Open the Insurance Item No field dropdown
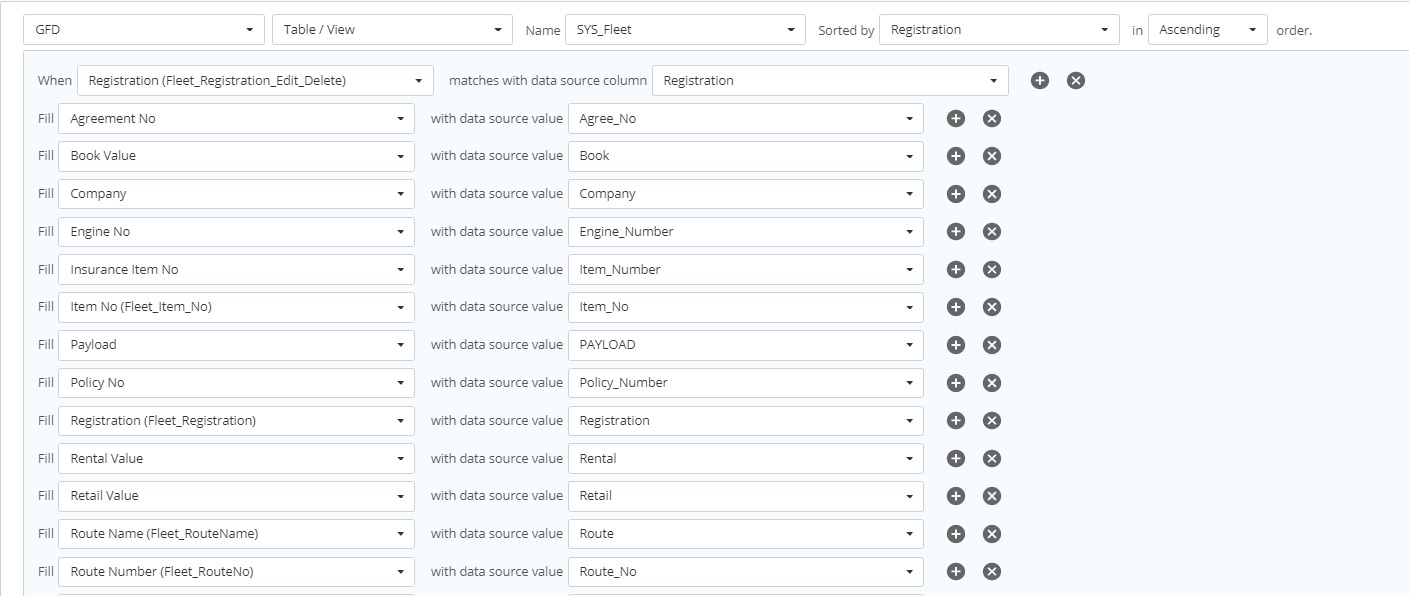The height and width of the screenshot is (596, 1409). 236,270
